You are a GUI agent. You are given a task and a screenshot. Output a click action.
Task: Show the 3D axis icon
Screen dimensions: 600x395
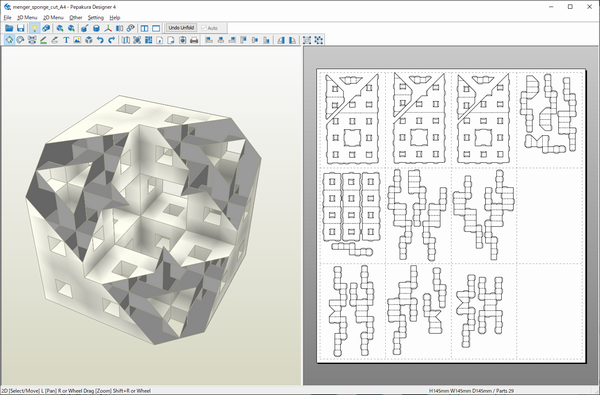click(108, 28)
